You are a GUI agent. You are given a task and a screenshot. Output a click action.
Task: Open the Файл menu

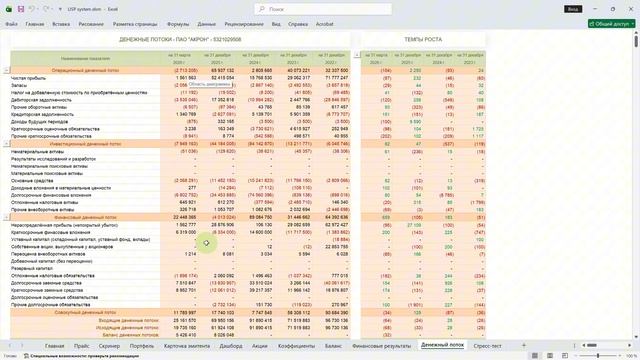[11, 24]
